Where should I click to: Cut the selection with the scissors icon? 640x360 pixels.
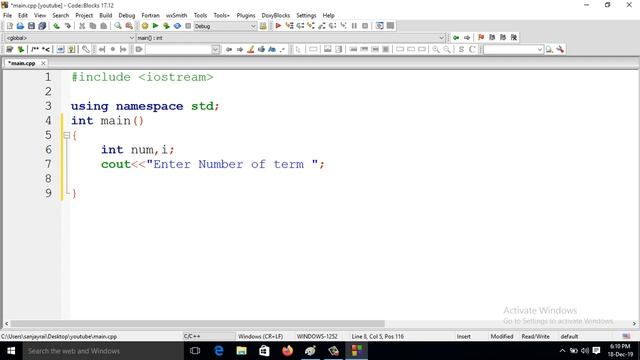(x=82, y=26)
